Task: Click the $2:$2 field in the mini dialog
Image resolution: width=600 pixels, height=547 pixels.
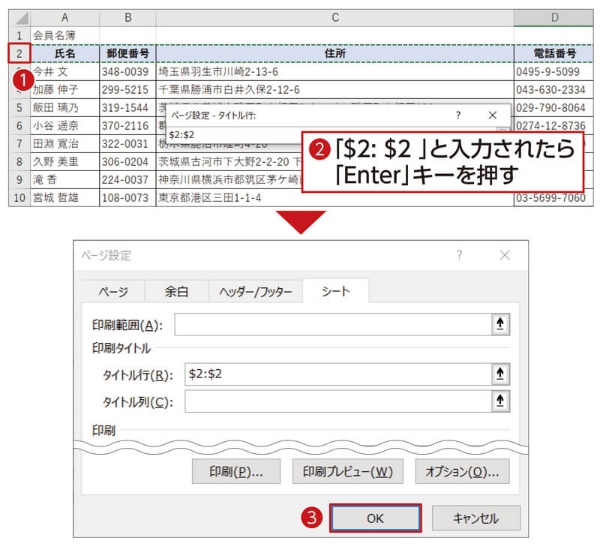Action: (234, 135)
